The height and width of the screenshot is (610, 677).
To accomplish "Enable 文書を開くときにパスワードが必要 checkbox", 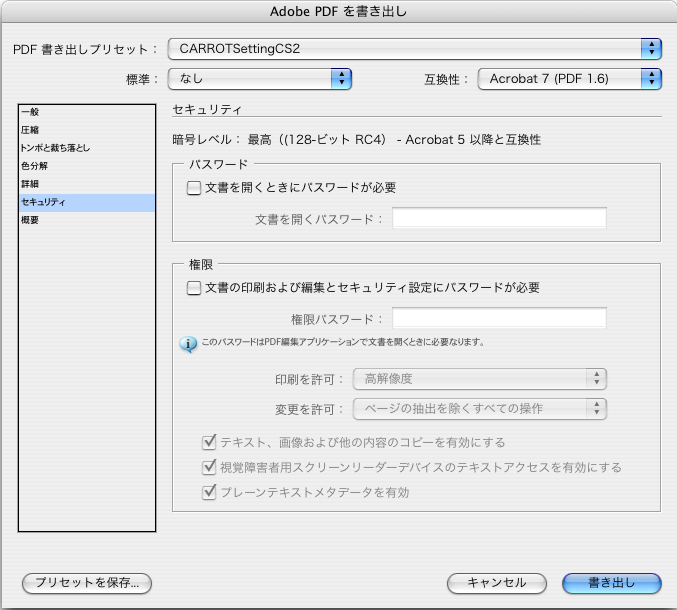I will 194,188.
